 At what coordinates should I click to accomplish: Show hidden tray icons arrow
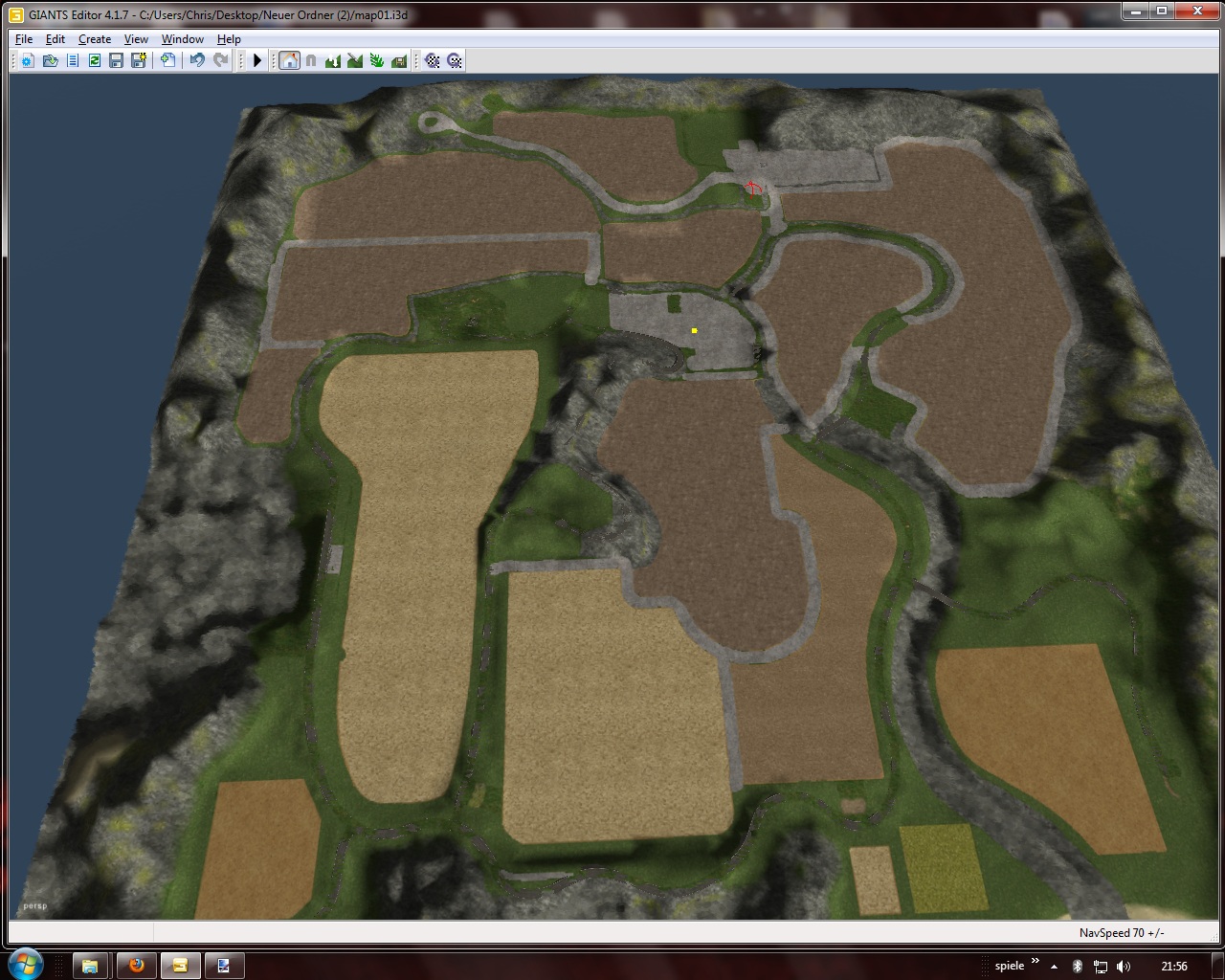pos(1055,967)
